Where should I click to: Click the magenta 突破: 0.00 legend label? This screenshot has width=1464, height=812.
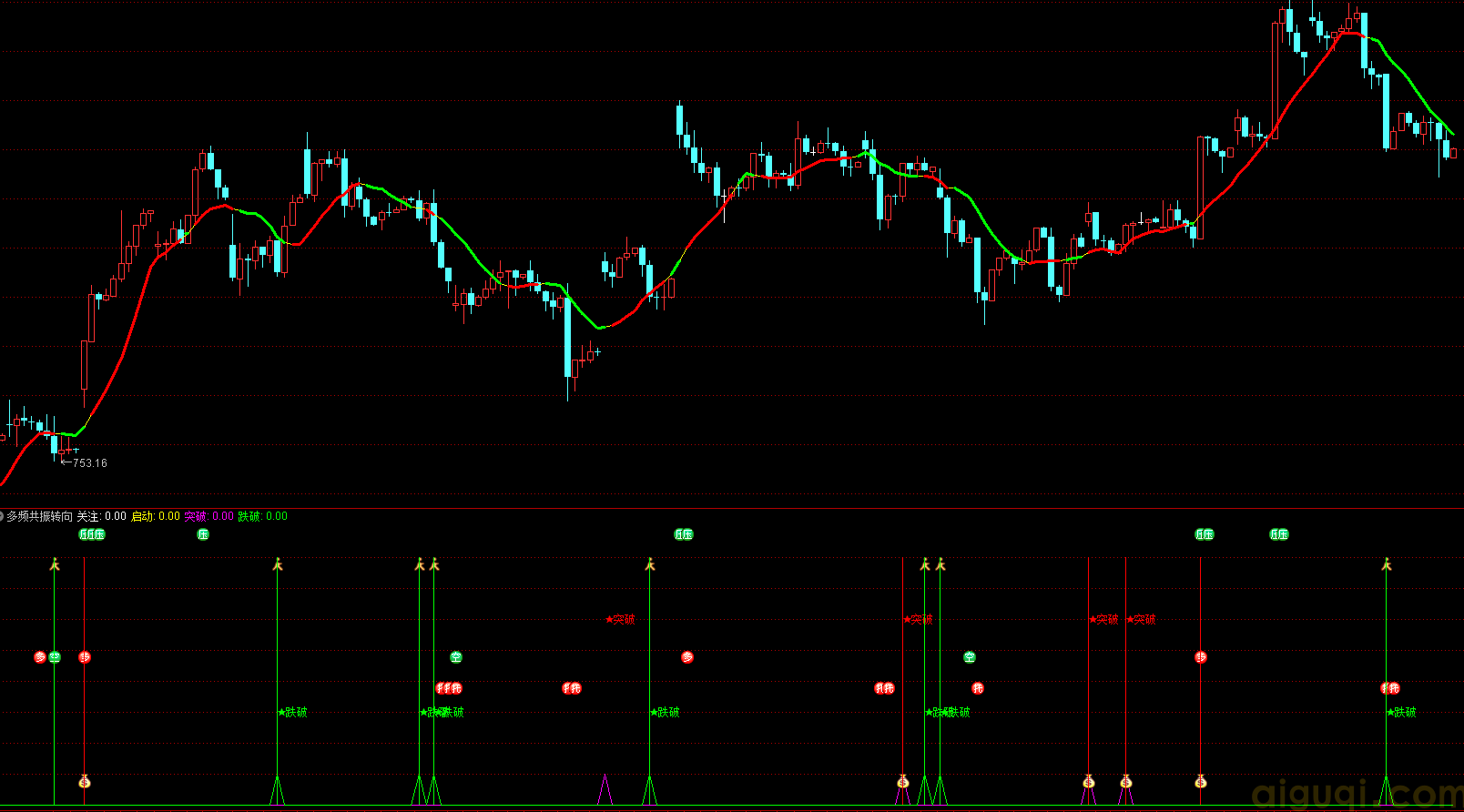(208, 516)
